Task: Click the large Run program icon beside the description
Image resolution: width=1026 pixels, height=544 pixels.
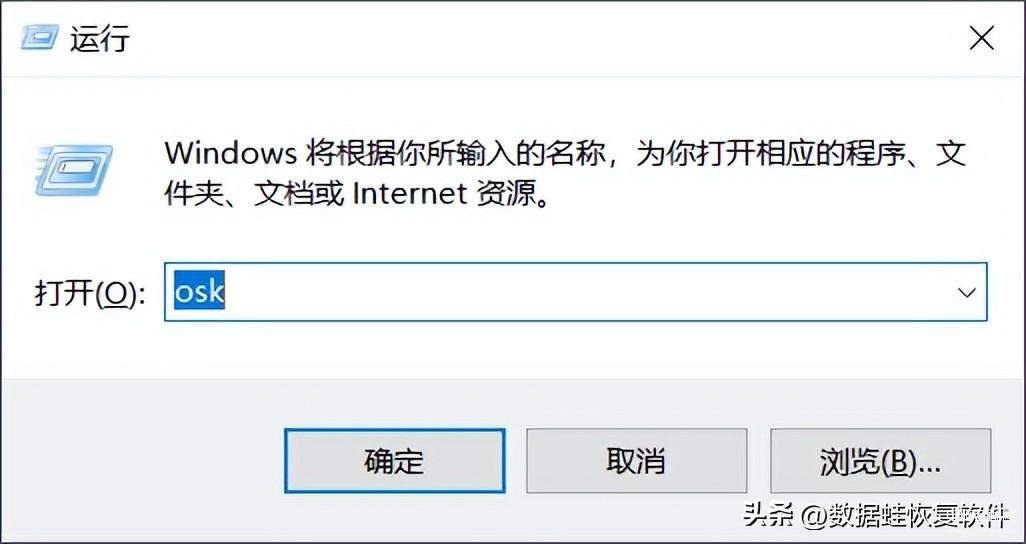Action: click(x=73, y=170)
